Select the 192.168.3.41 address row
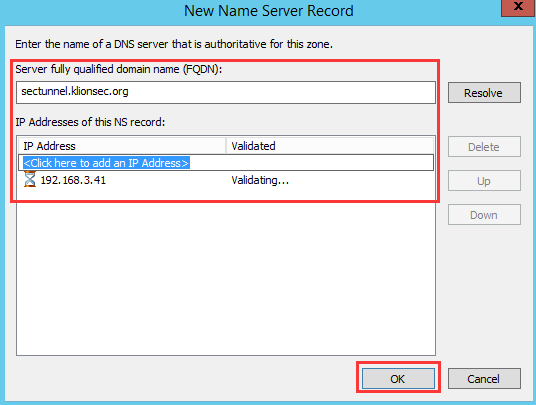The image size is (536, 405). tap(226, 180)
